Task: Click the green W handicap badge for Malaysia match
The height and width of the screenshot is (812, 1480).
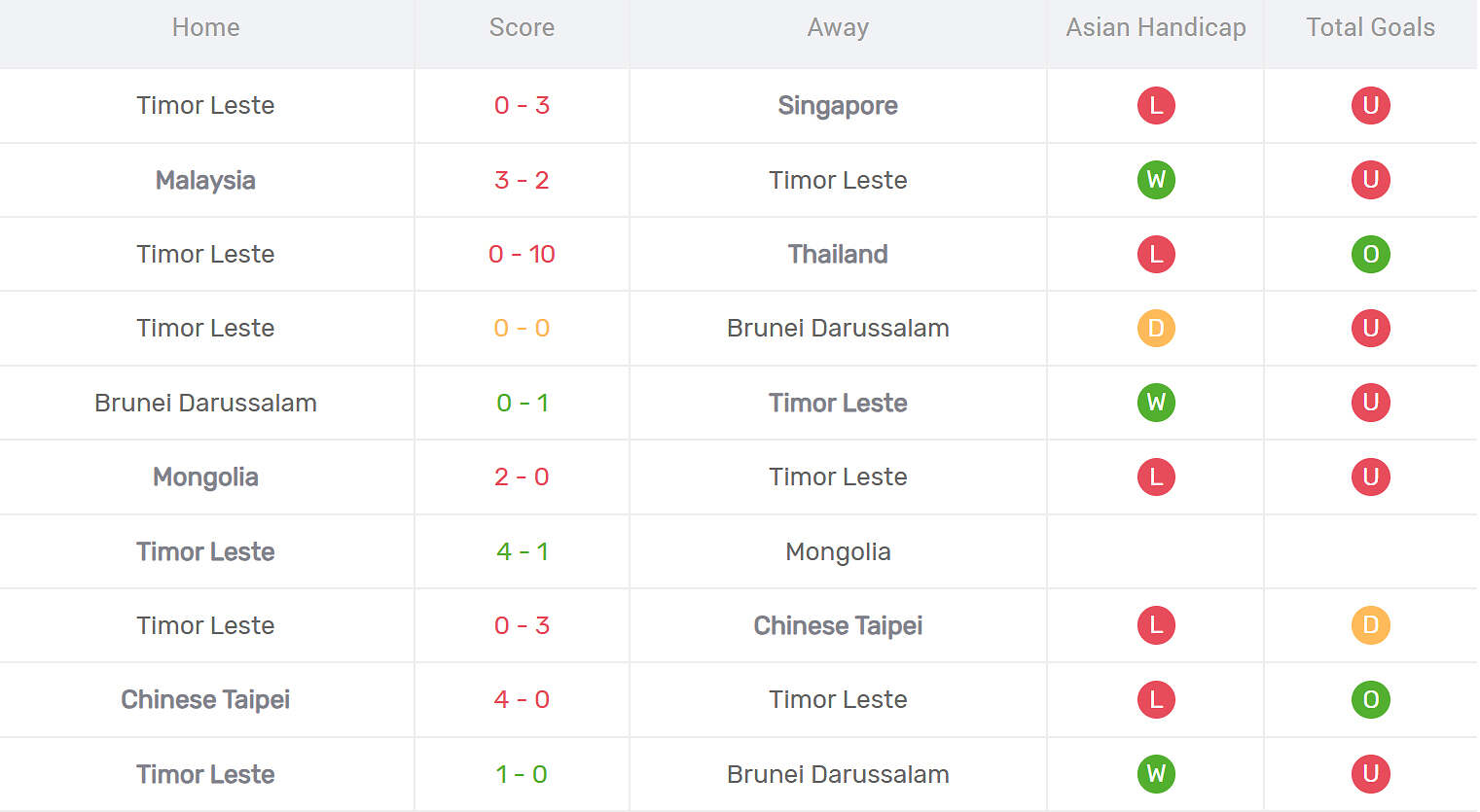Action: (1156, 180)
